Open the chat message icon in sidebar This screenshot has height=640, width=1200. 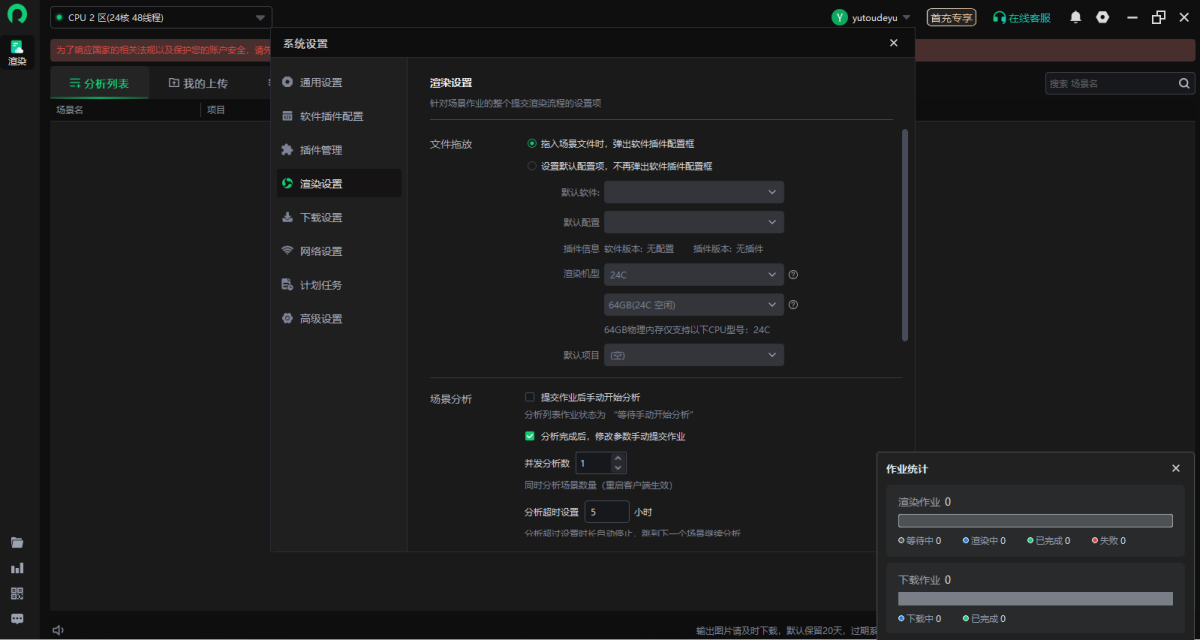point(17,618)
